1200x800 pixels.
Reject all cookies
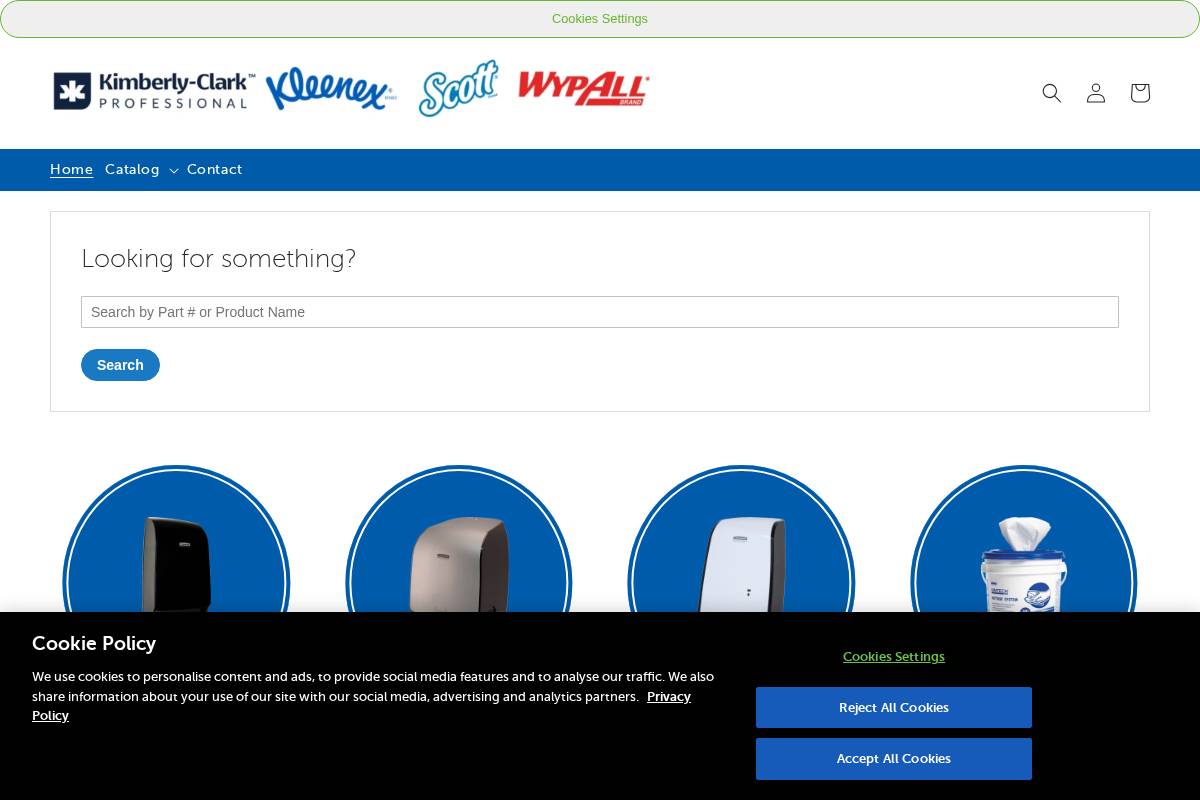point(893,707)
